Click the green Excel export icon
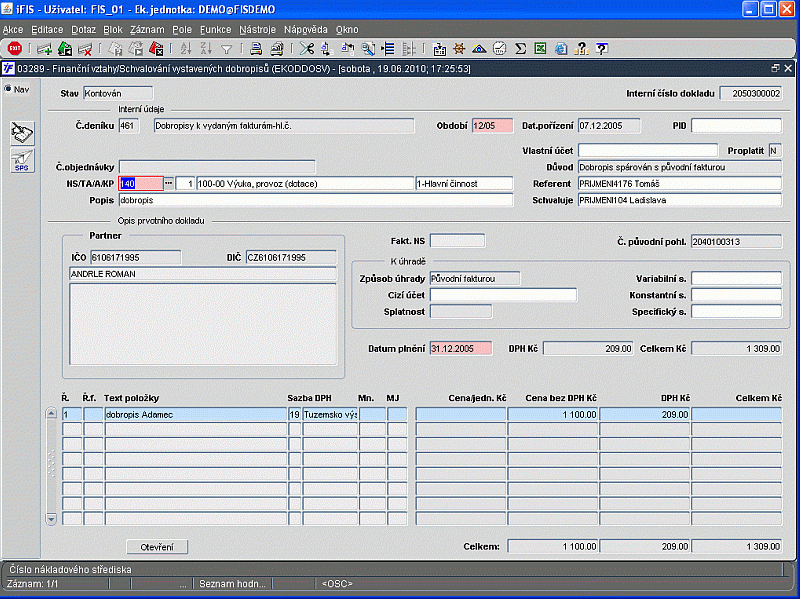The height and width of the screenshot is (599, 800). pos(540,49)
